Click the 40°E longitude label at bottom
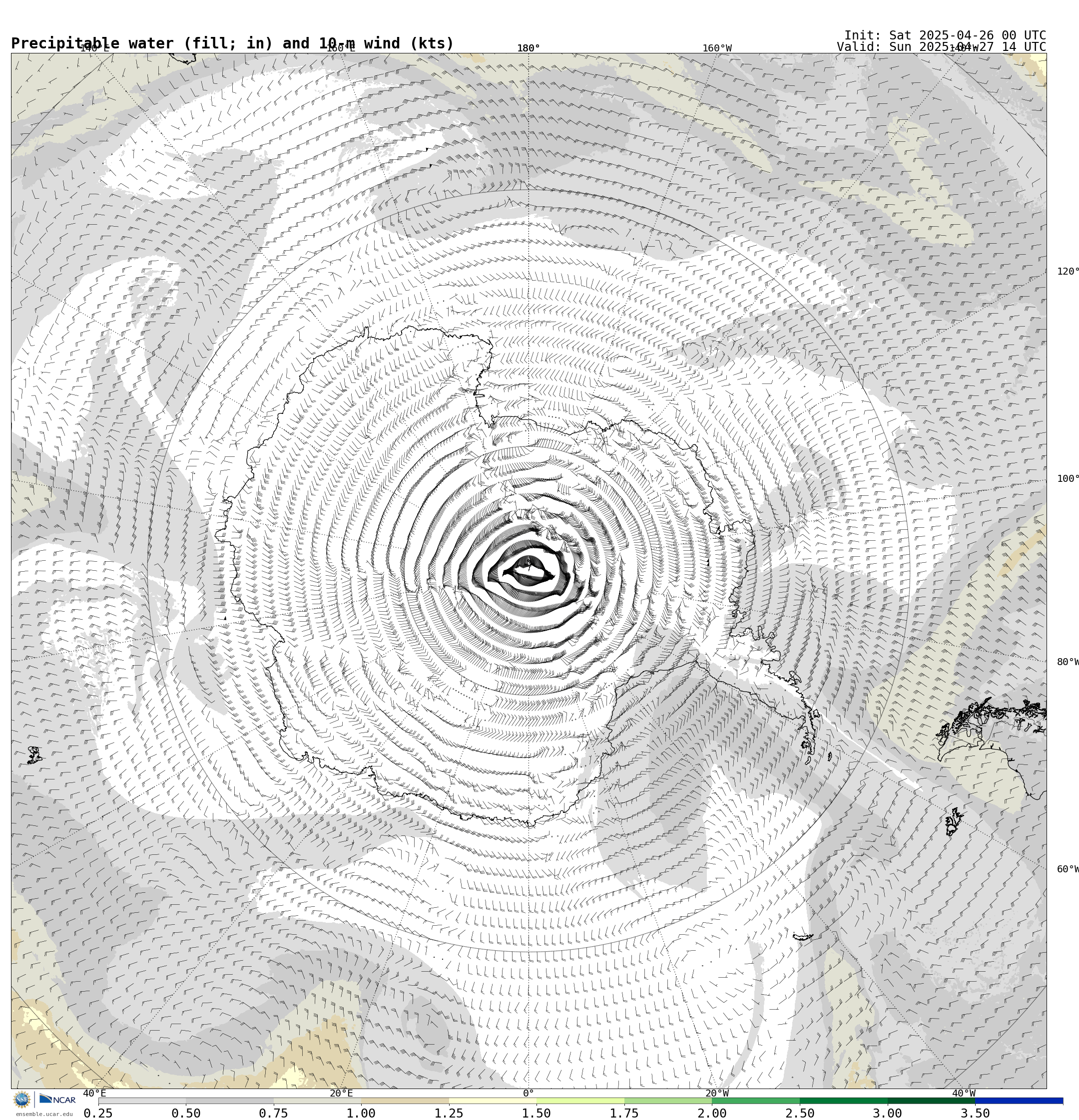The width and height of the screenshot is (1079, 1120). (94, 1093)
